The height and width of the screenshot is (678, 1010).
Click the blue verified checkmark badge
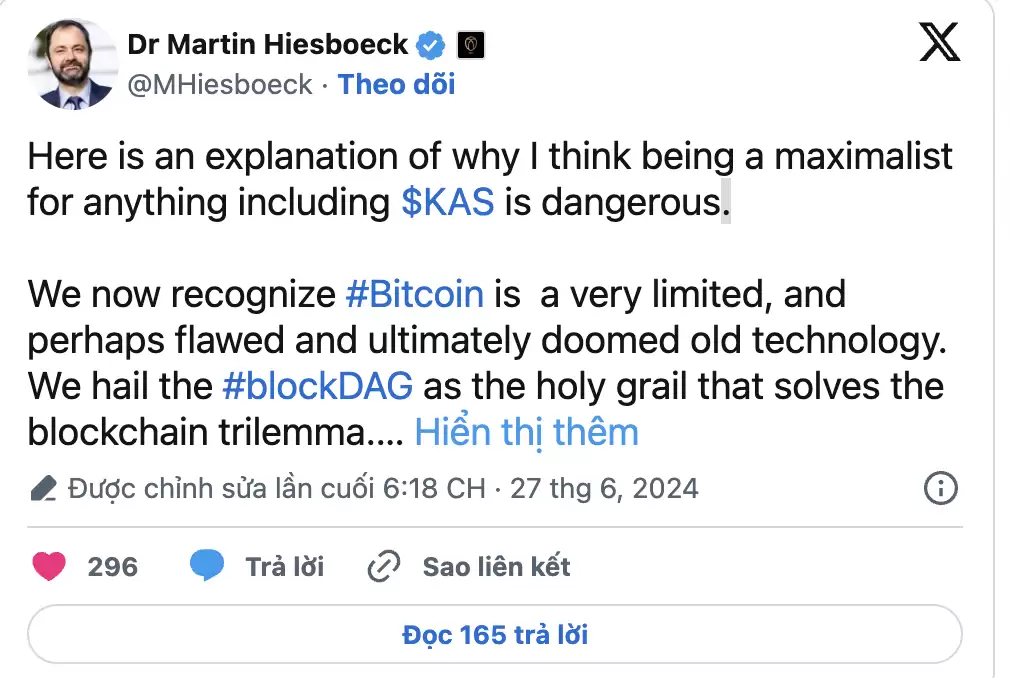(x=430, y=45)
